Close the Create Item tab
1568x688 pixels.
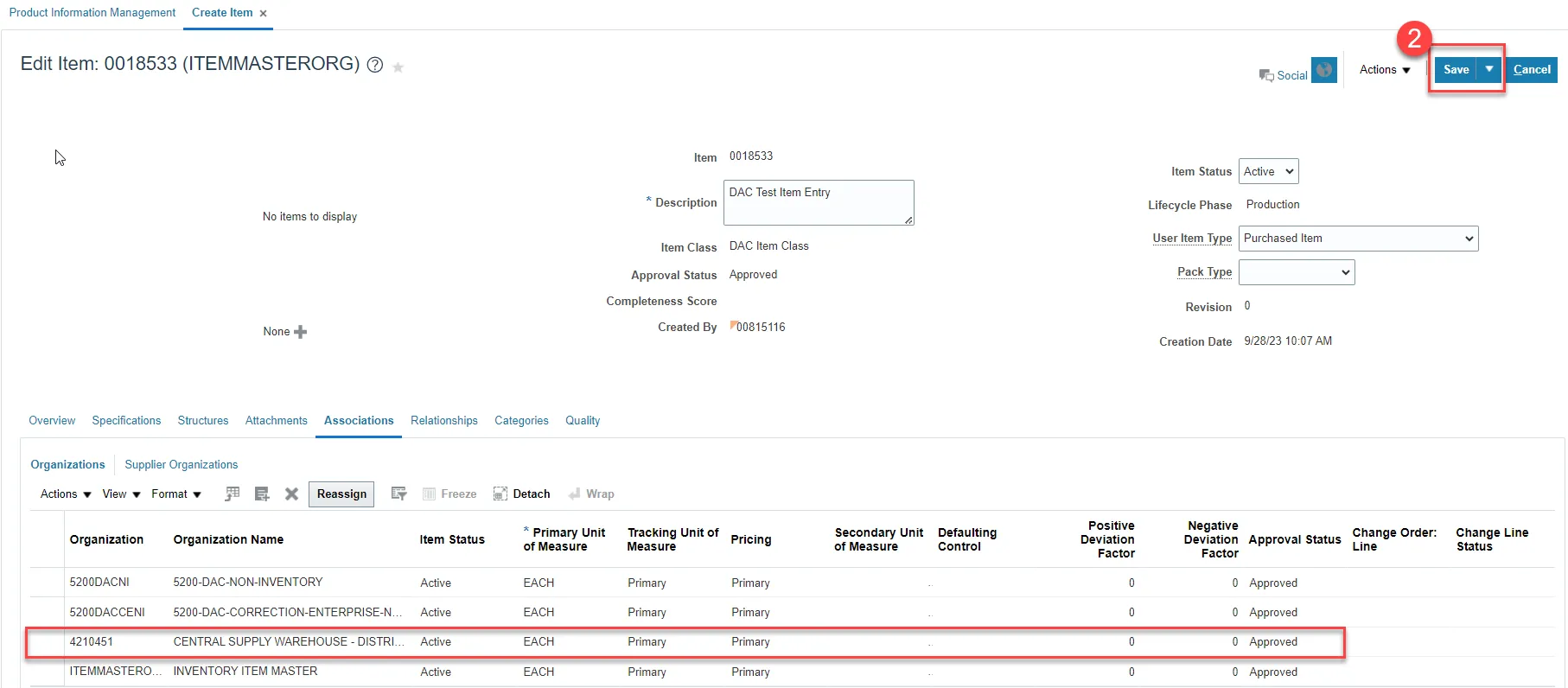click(x=264, y=14)
